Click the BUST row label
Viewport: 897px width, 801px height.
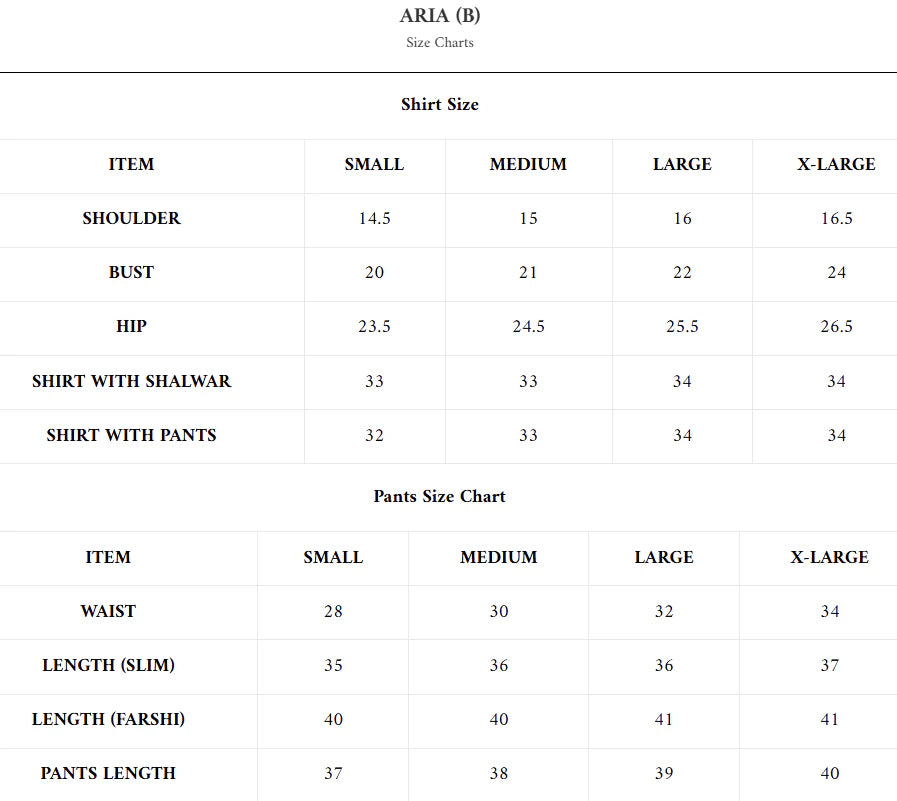click(132, 272)
